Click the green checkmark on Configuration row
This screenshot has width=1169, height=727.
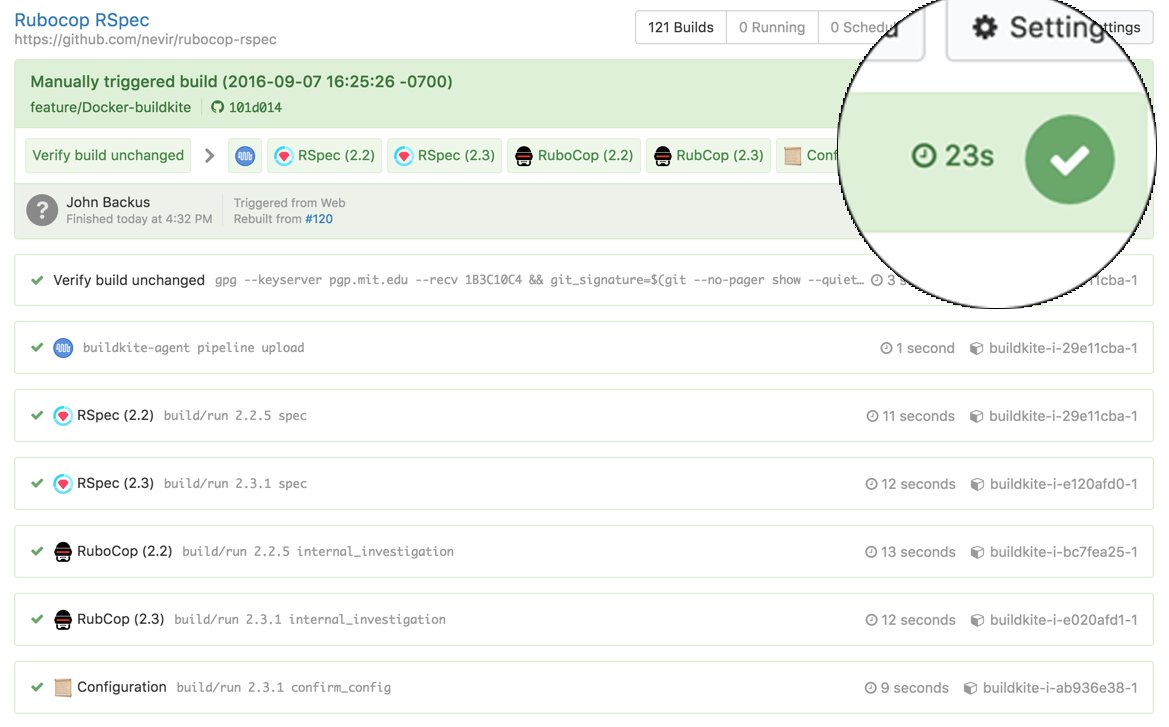pyautogui.click(x=37, y=687)
